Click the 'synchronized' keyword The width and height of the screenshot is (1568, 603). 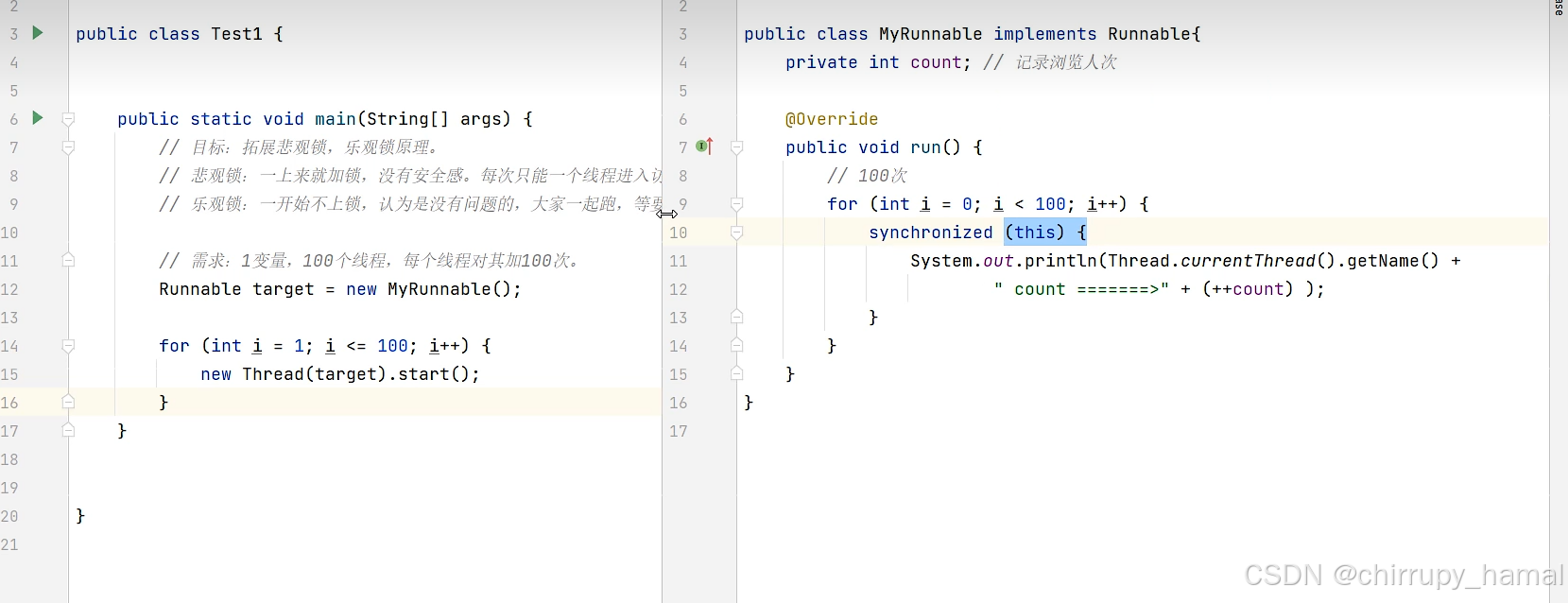pos(931,233)
